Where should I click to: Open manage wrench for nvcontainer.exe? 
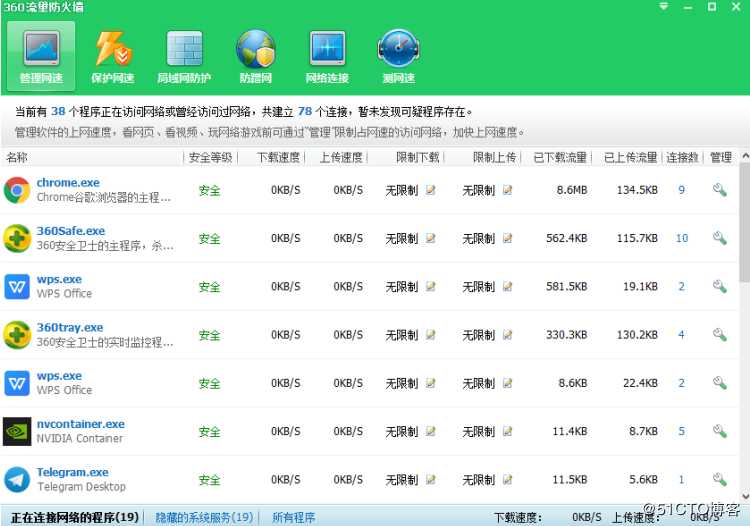click(719, 431)
